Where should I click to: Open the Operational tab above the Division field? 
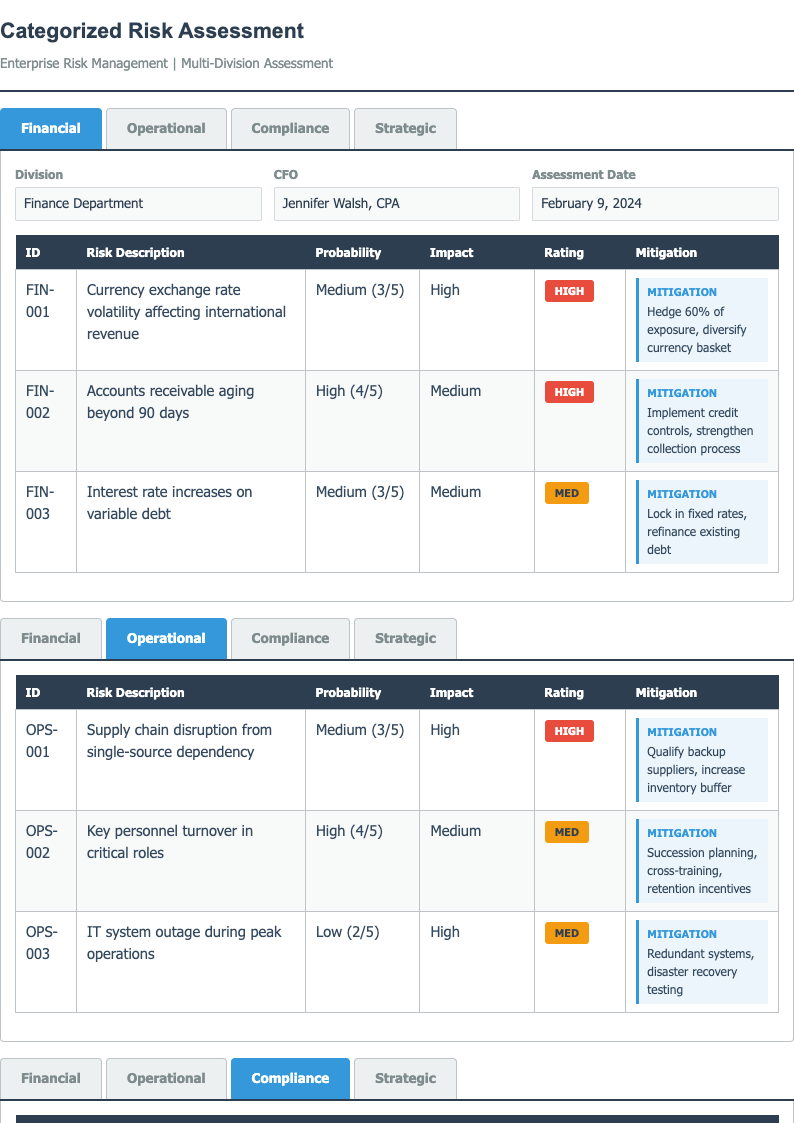click(x=166, y=129)
